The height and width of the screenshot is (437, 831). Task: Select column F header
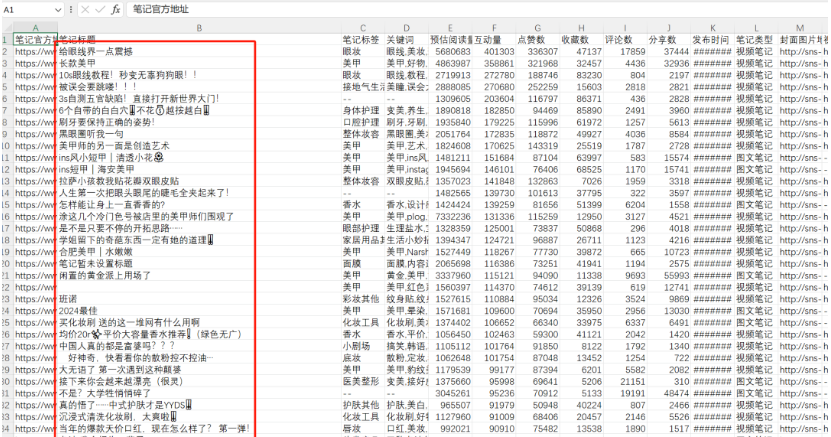(x=494, y=28)
